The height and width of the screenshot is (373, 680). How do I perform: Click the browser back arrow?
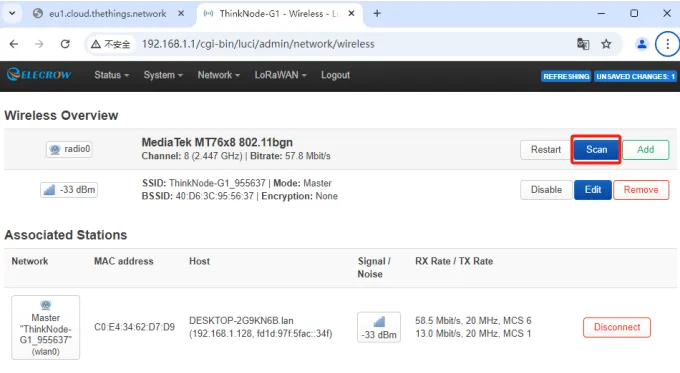coord(14,44)
